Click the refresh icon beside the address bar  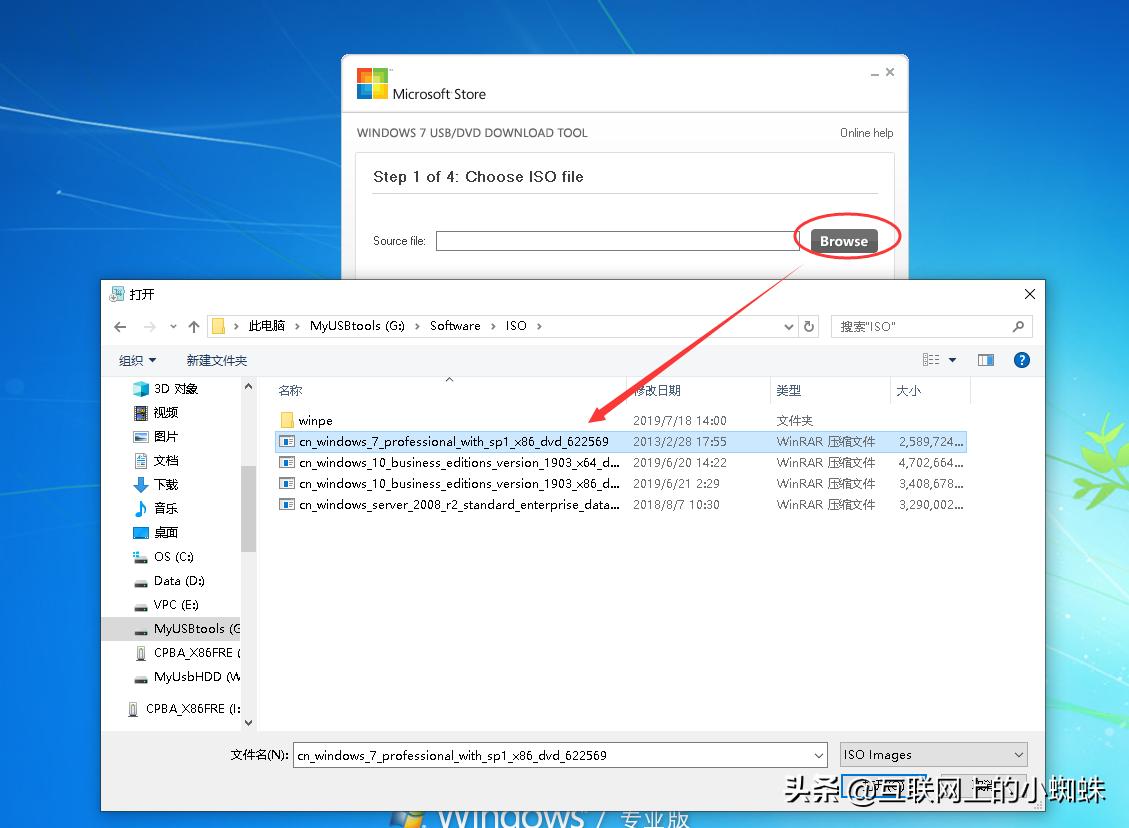tap(809, 326)
